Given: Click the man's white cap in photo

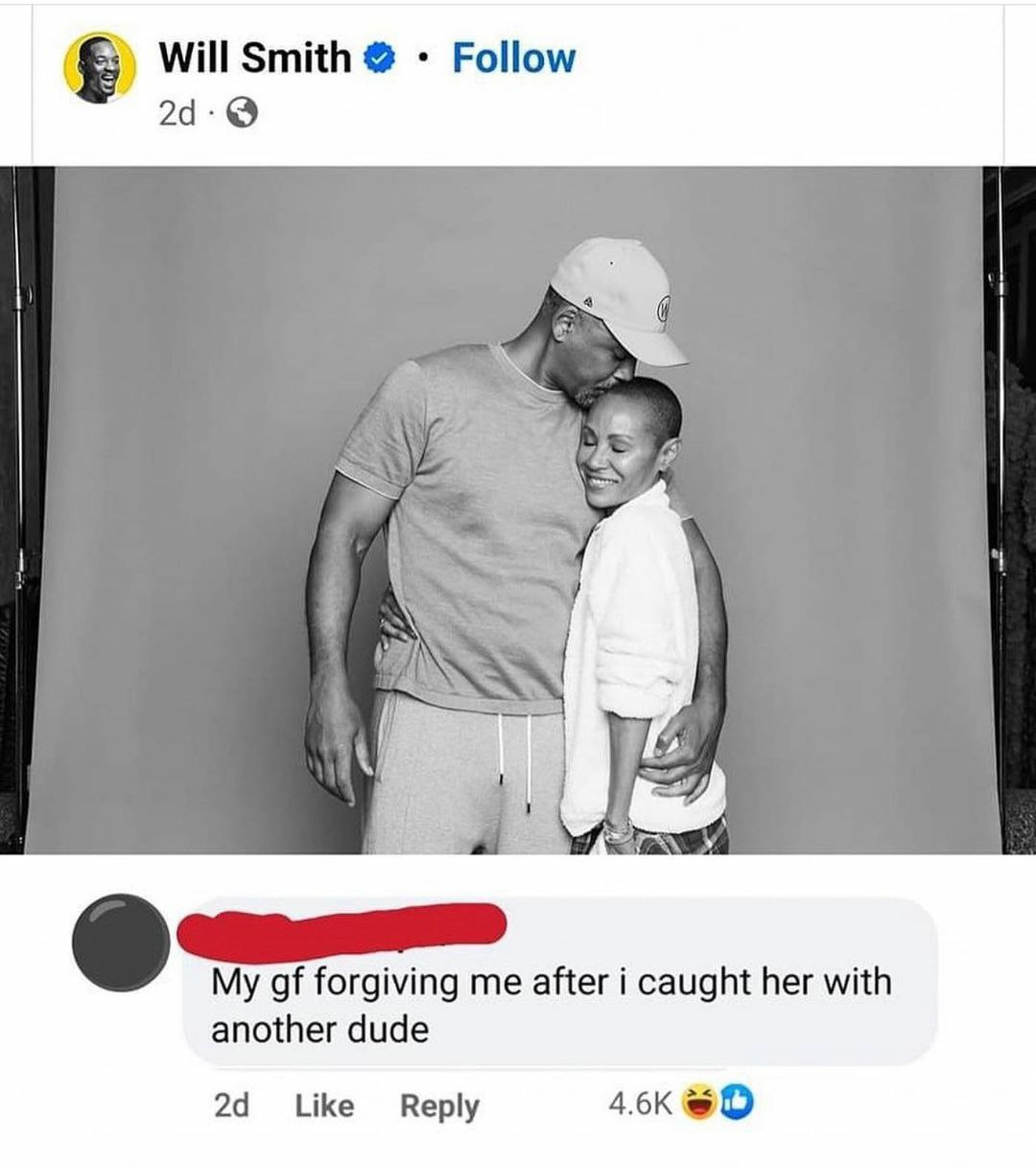Looking at the screenshot, I should click(x=619, y=298).
